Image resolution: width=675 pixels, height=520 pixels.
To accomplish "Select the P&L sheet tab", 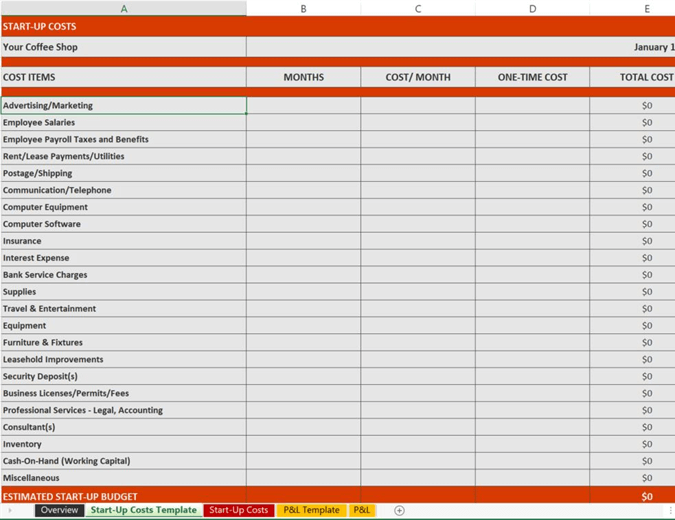I will pyautogui.click(x=362, y=510).
